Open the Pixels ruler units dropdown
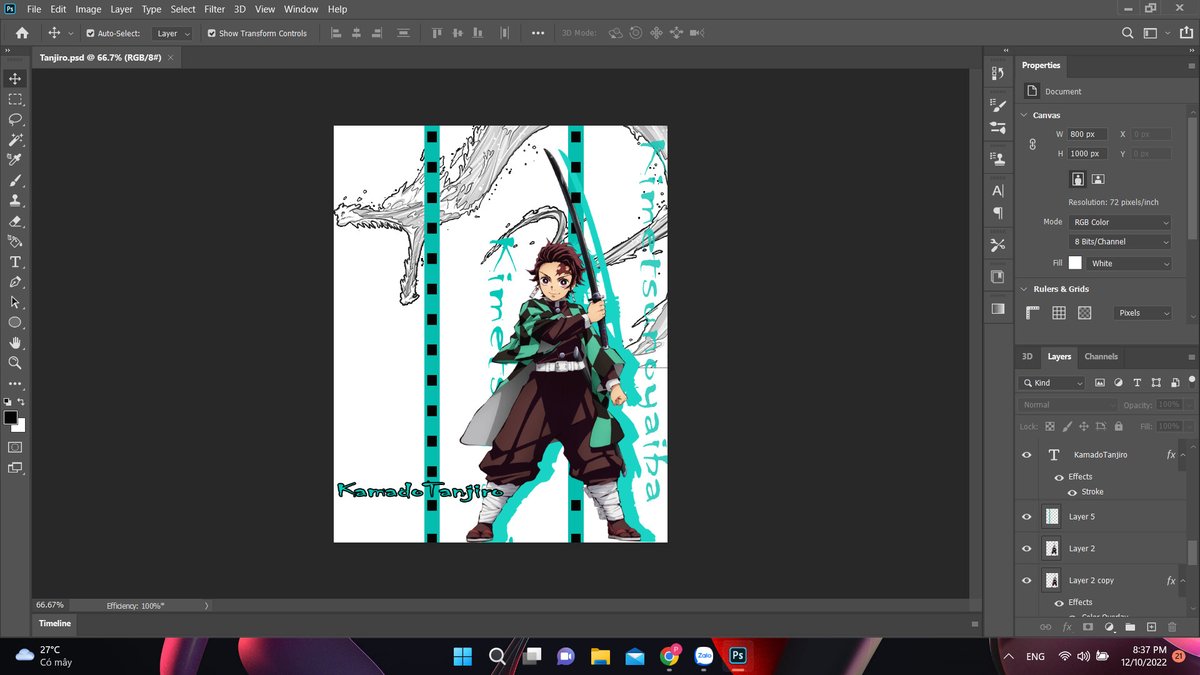This screenshot has height=675, width=1200. 1143,313
